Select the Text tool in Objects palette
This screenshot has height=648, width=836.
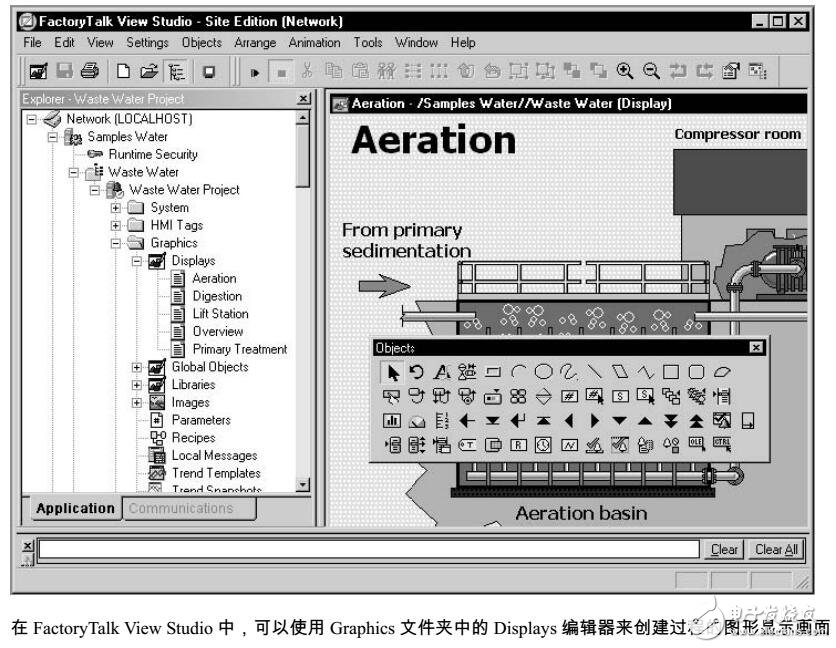tap(442, 372)
